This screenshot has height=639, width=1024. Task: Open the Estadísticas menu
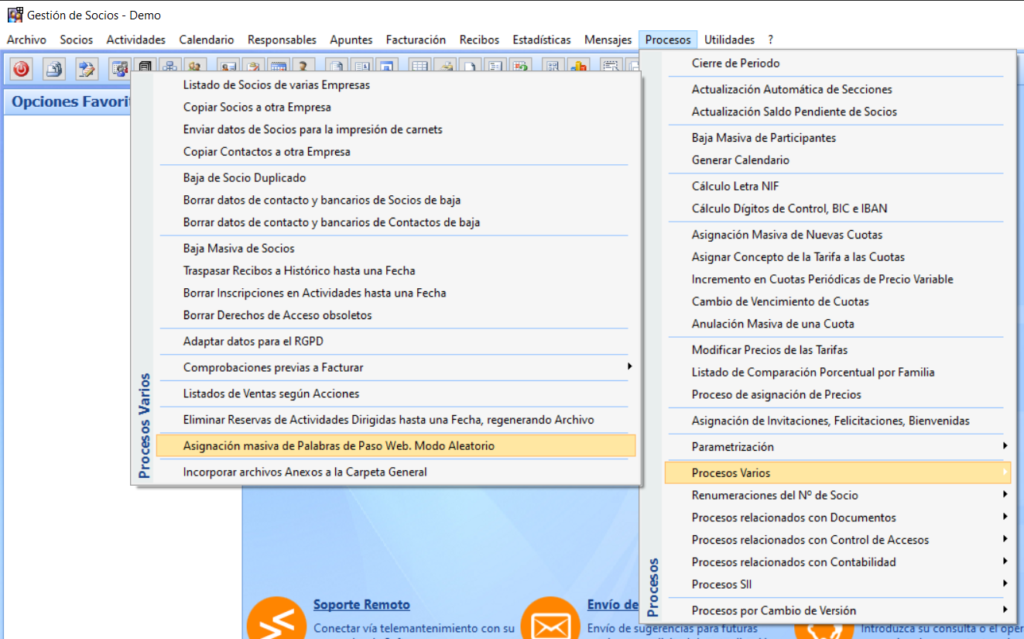tap(541, 40)
